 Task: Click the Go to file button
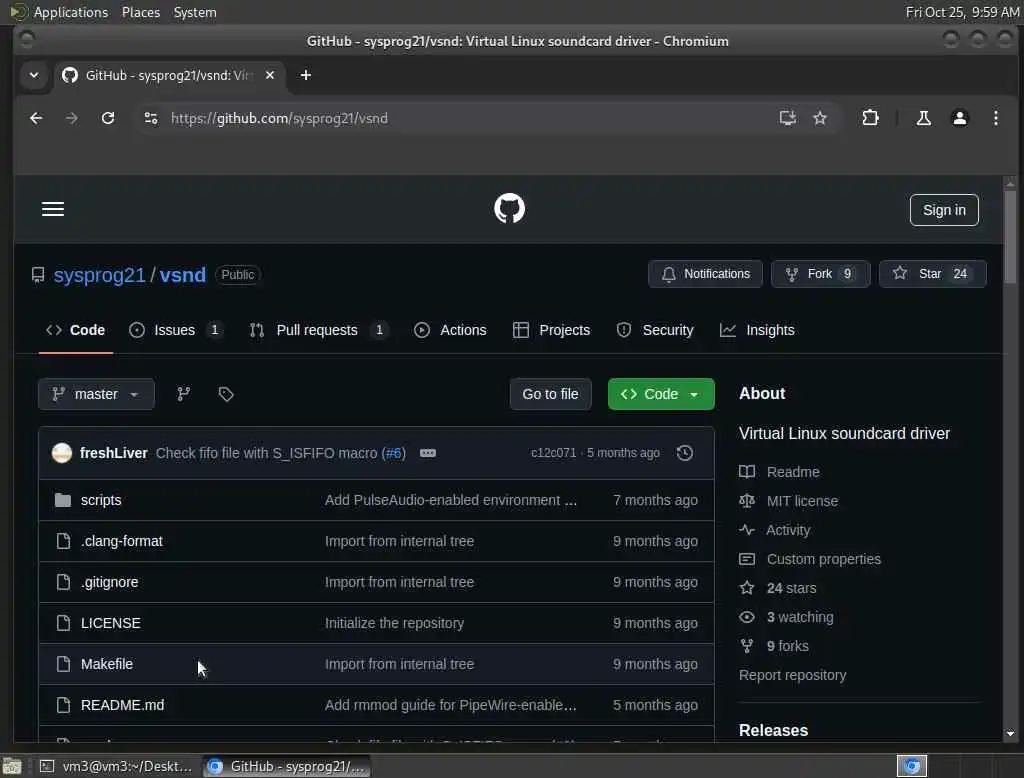click(x=551, y=394)
